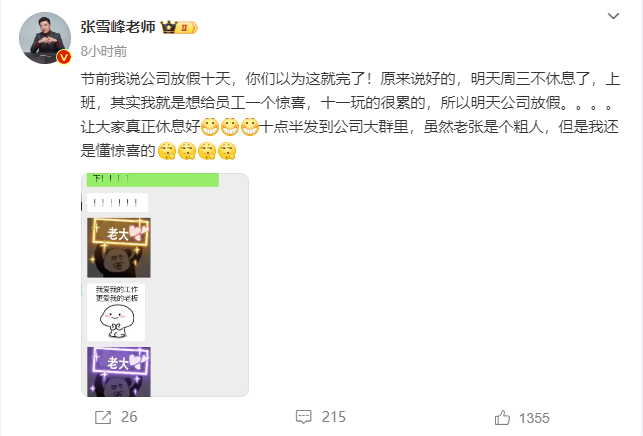Click the first shushing face emoji
Image resolution: width=643 pixels, height=436 pixels.
point(166,151)
